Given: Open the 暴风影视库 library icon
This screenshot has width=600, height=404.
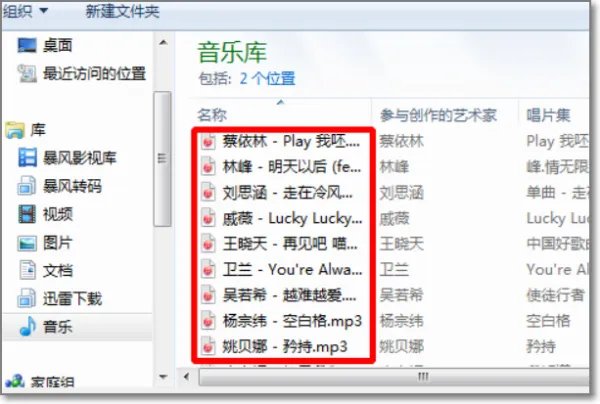Looking at the screenshot, I should (x=28, y=157).
